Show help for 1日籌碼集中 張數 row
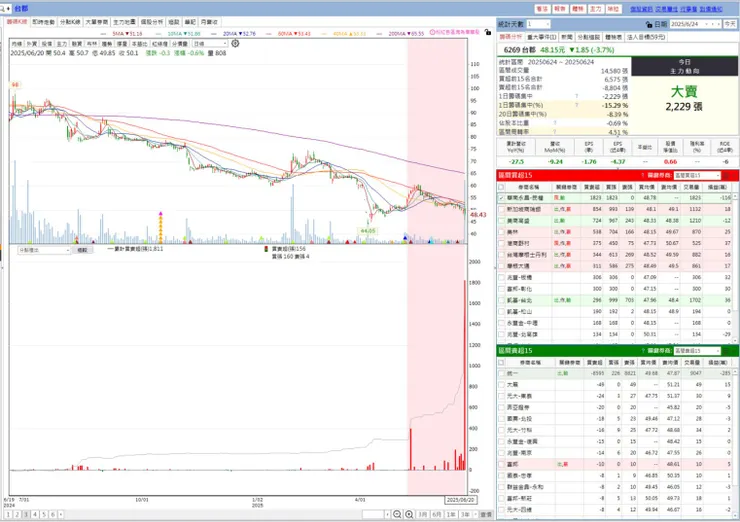Viewport: 740px width, 522px height. (577, 96)
